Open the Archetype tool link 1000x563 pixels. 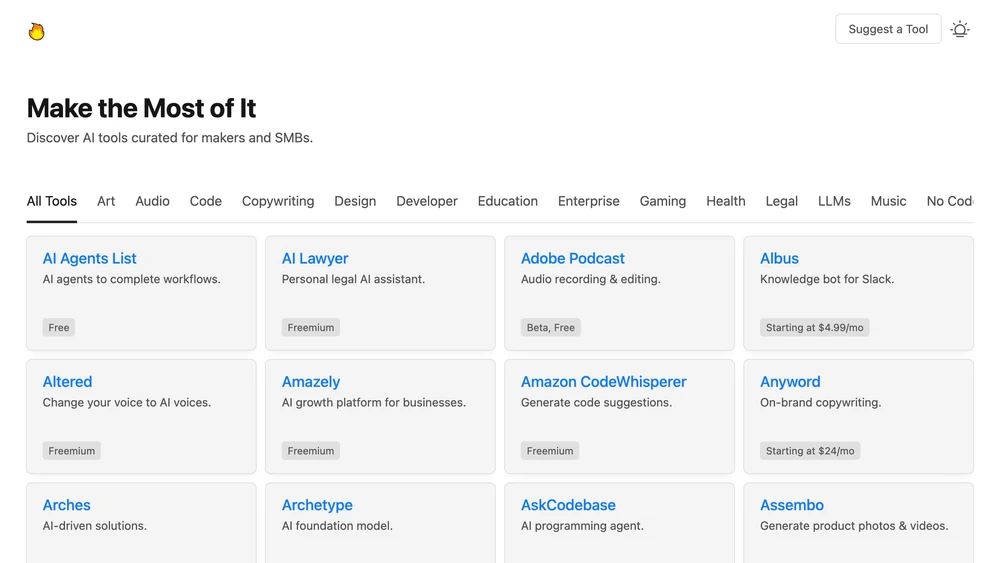coord(317,505)
